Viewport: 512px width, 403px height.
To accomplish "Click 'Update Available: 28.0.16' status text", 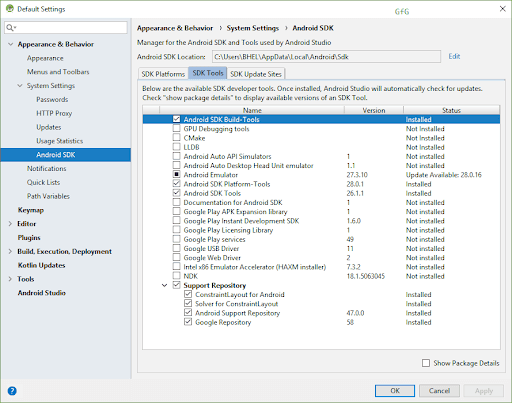I will pos(443,175).
